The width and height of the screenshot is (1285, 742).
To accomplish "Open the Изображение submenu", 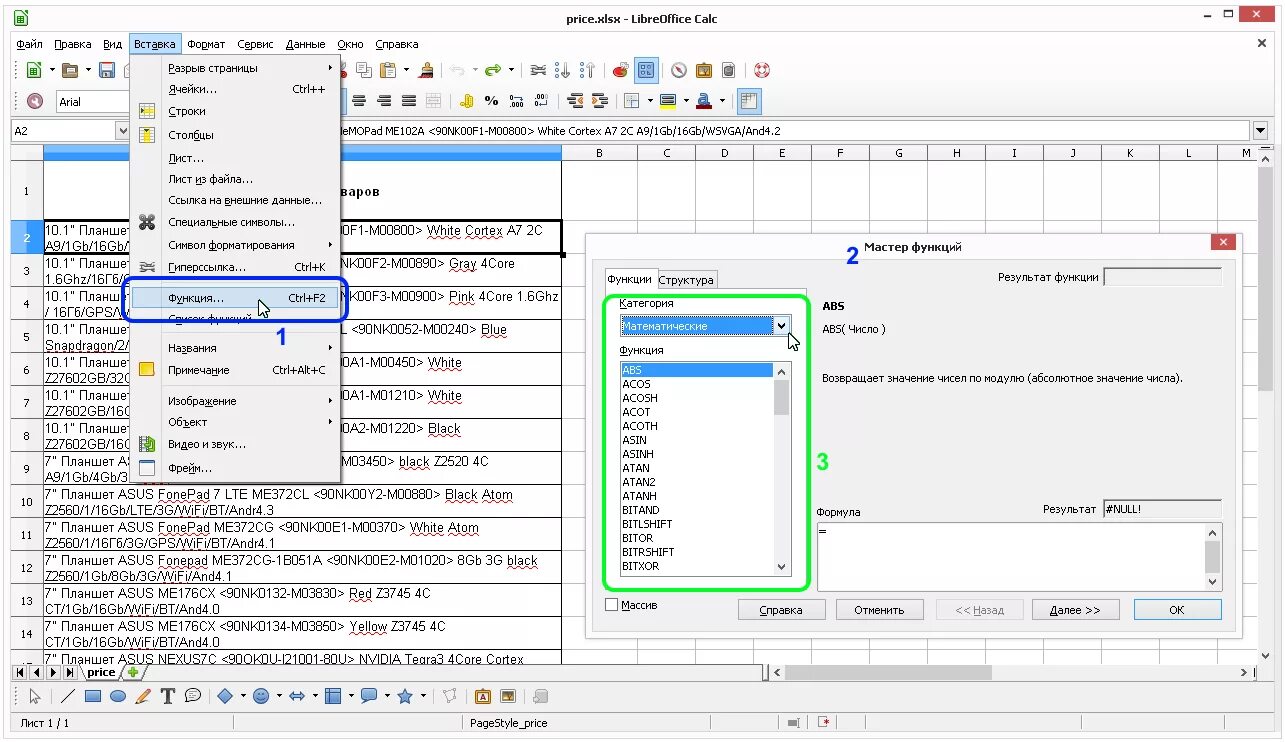I will [x=236, y=401].
